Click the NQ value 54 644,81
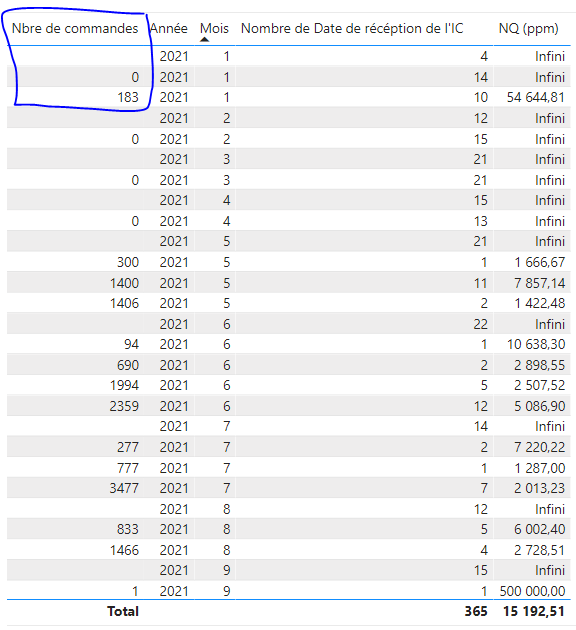576x630 pixels. [x=535, y=97]
